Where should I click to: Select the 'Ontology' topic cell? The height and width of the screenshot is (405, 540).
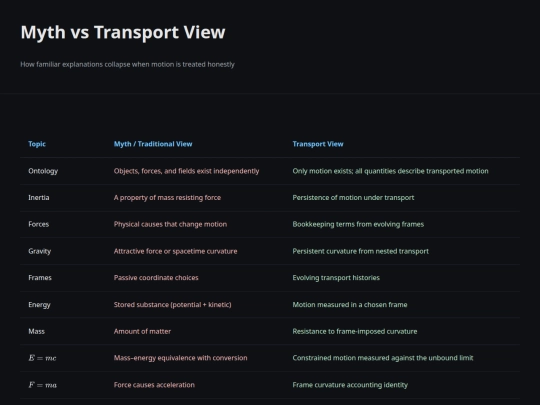(x=43, y=171)
